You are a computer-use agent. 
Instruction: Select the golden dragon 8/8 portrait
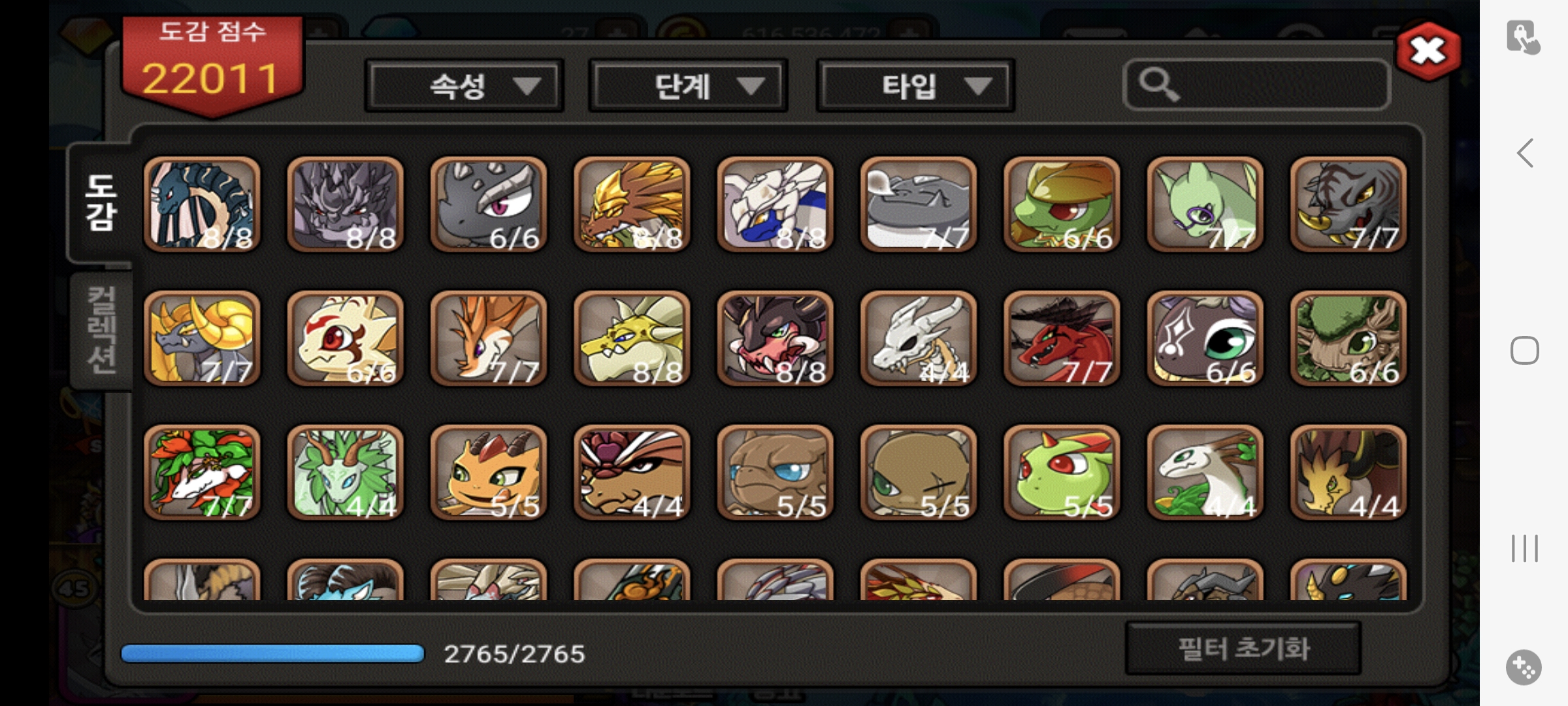click(632, 204)
